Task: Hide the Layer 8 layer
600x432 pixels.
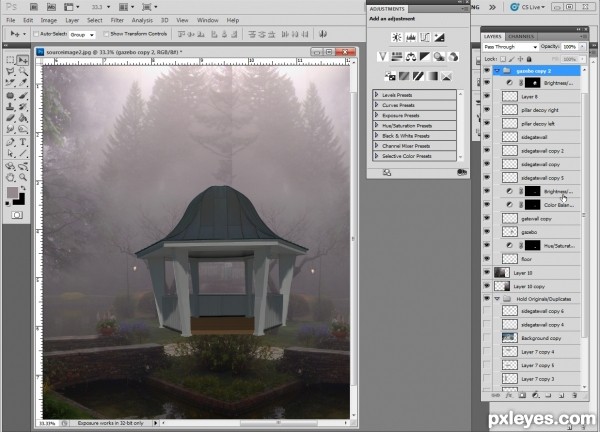Action: tap(487, 96)
